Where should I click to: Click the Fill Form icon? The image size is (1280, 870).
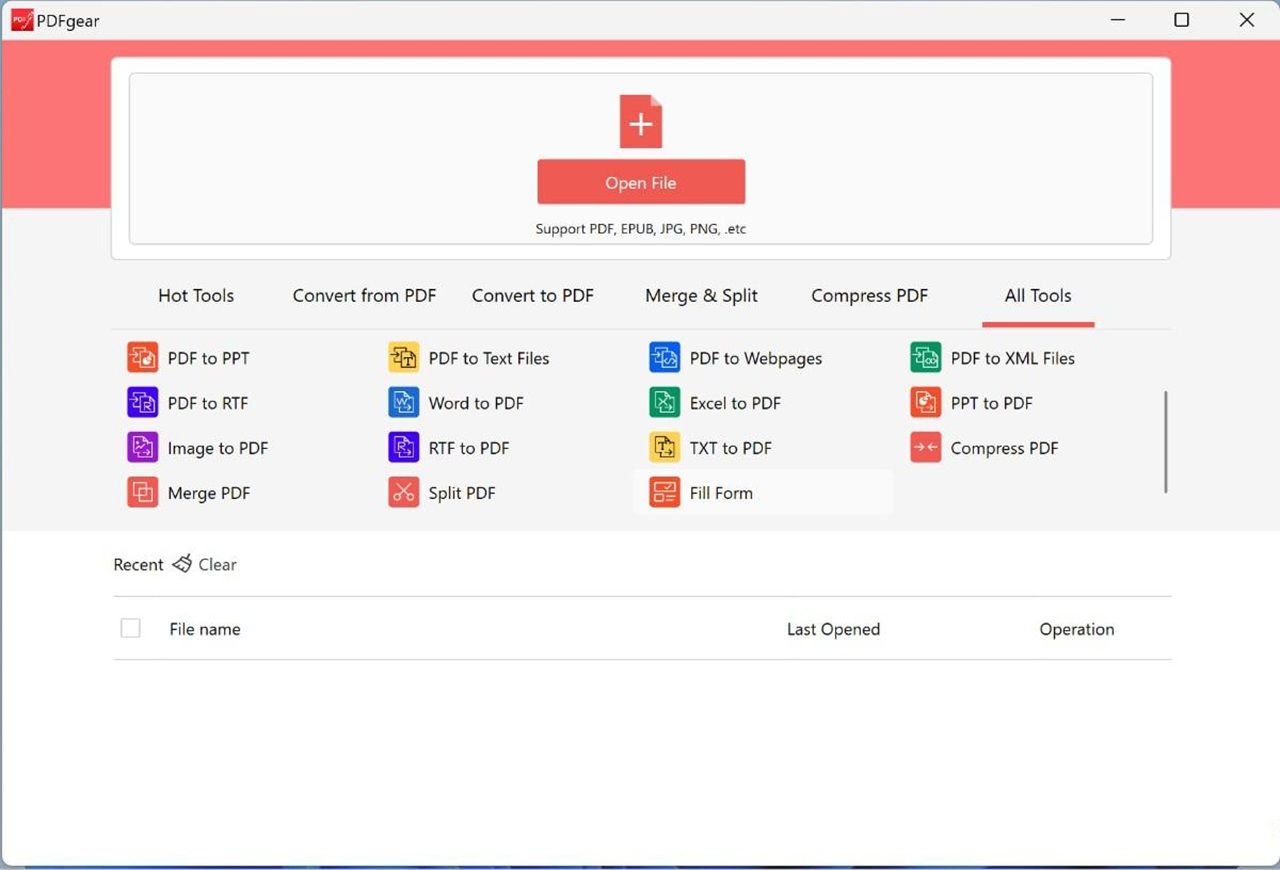[x=665, y=492]
